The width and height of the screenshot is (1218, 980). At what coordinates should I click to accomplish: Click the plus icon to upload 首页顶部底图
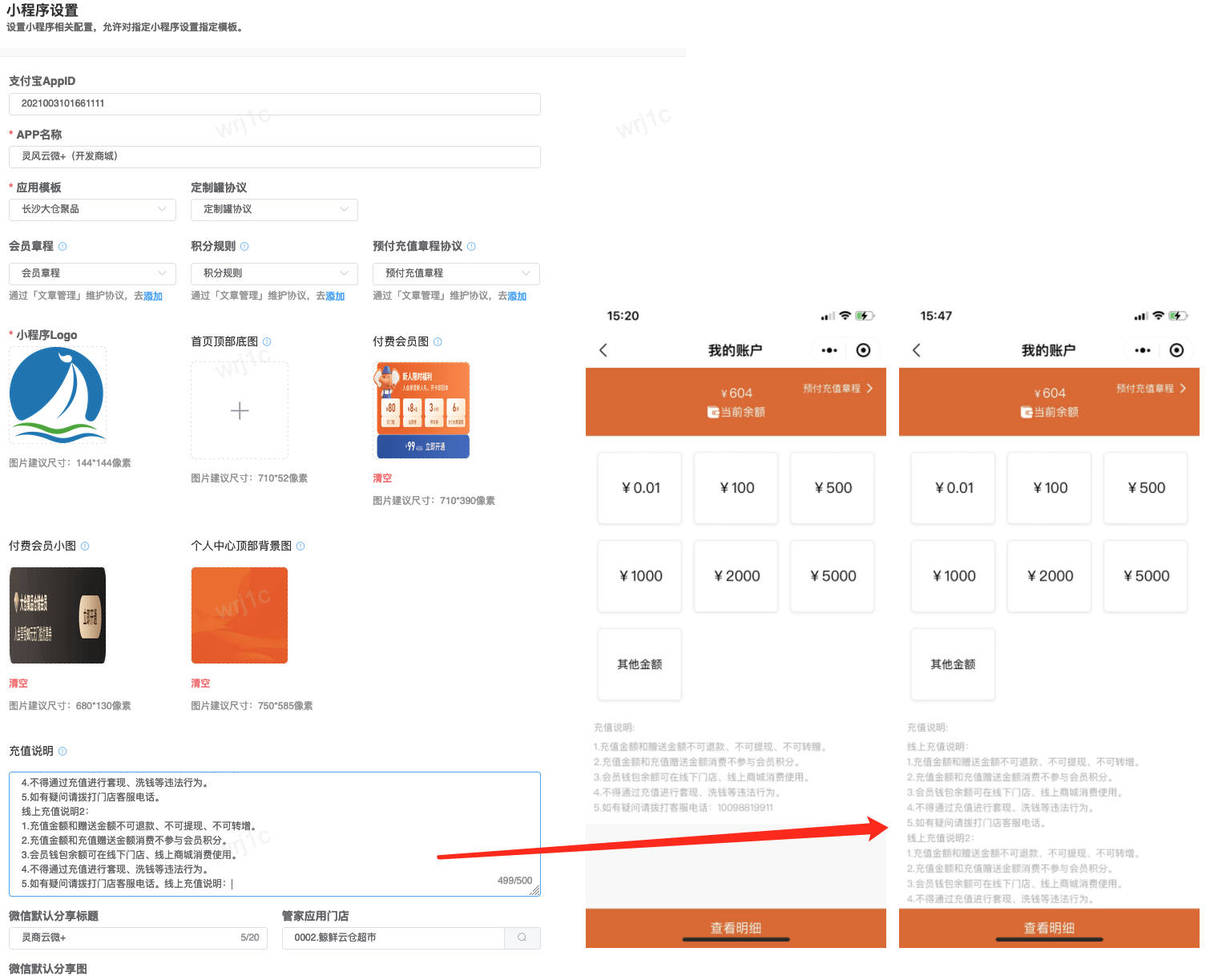(240, 411)
